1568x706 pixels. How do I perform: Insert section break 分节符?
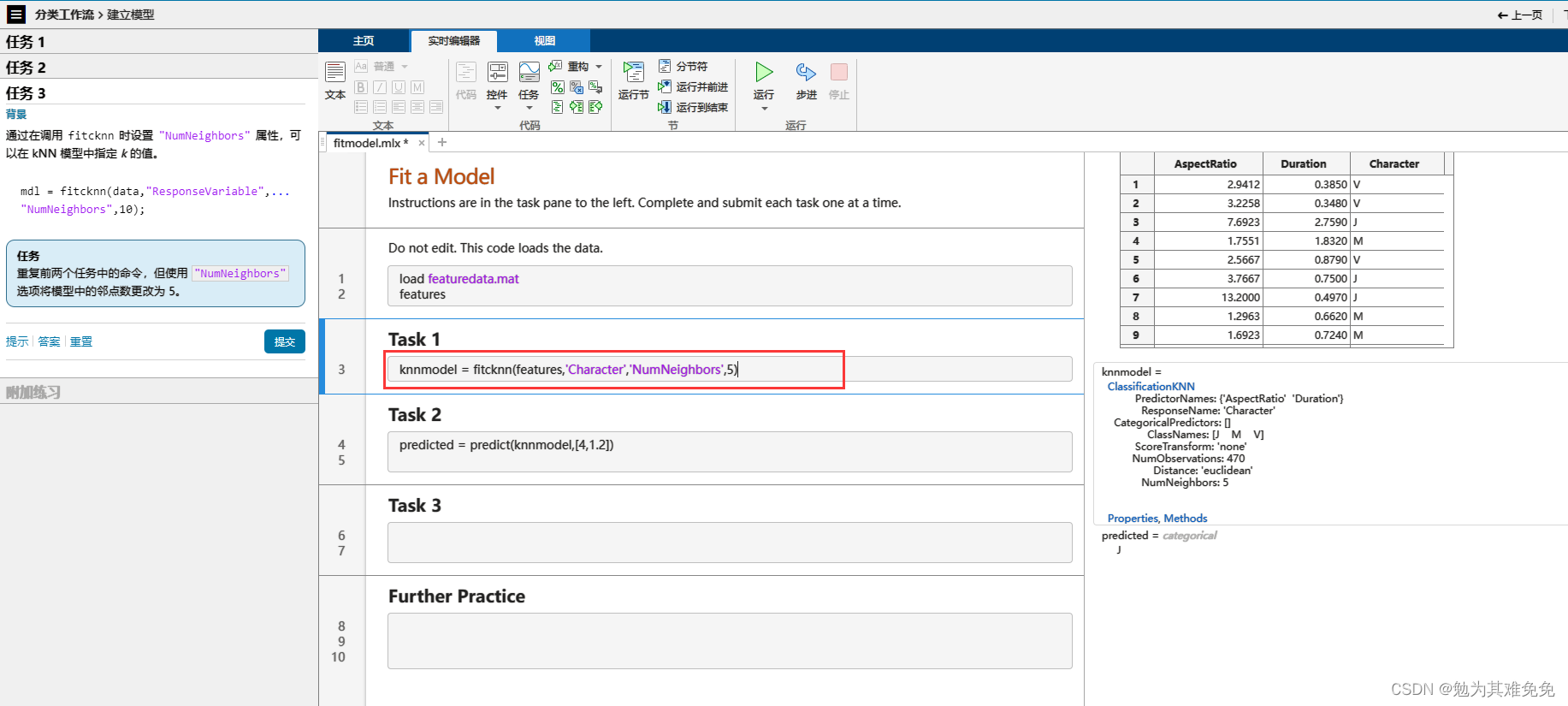point(683,66)
